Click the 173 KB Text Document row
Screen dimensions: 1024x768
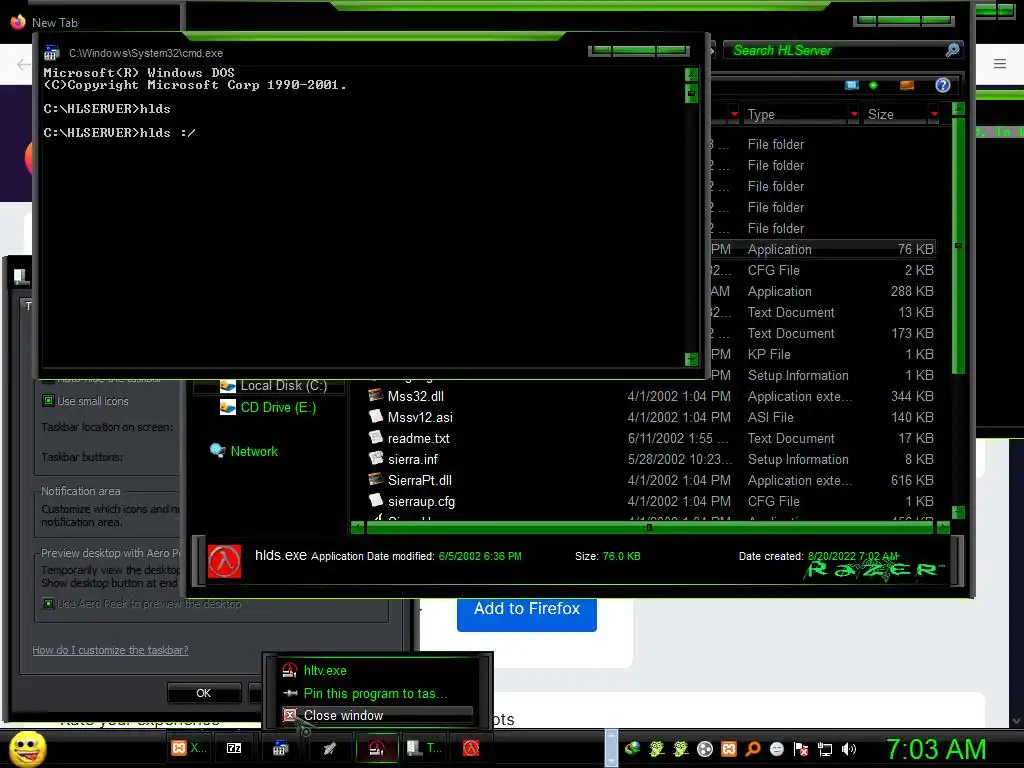tap(823, 333)
